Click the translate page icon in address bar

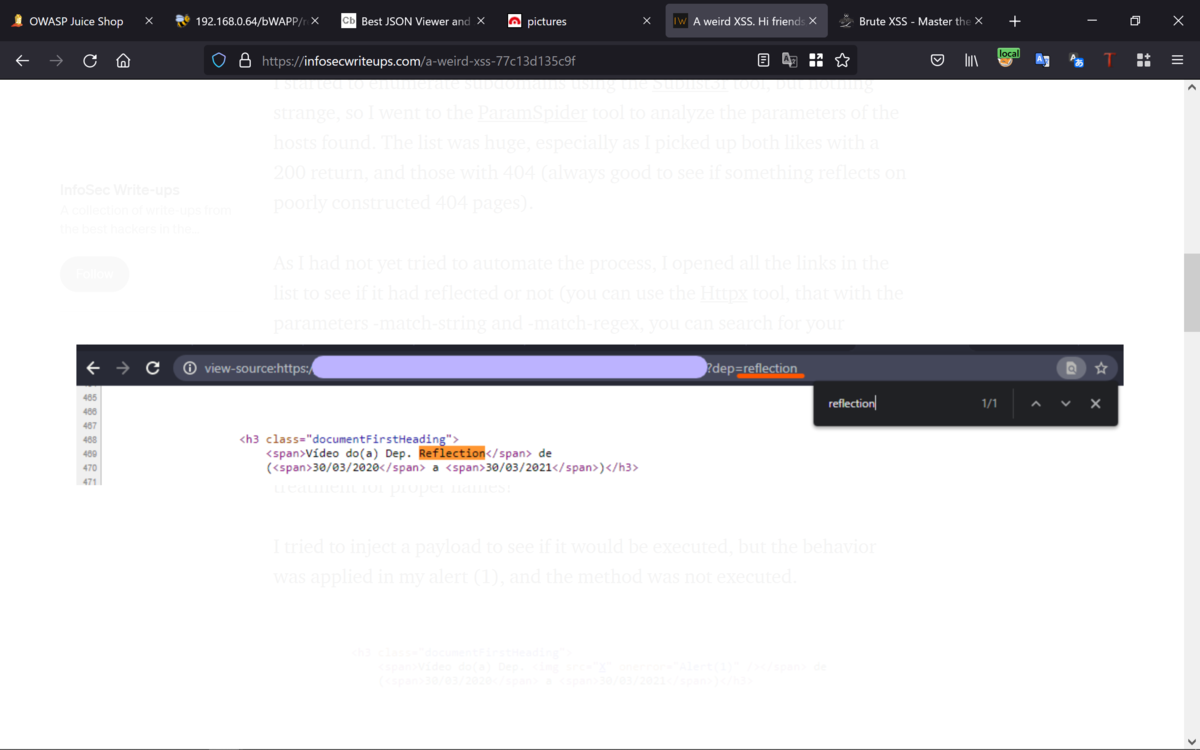click(790, 60)
